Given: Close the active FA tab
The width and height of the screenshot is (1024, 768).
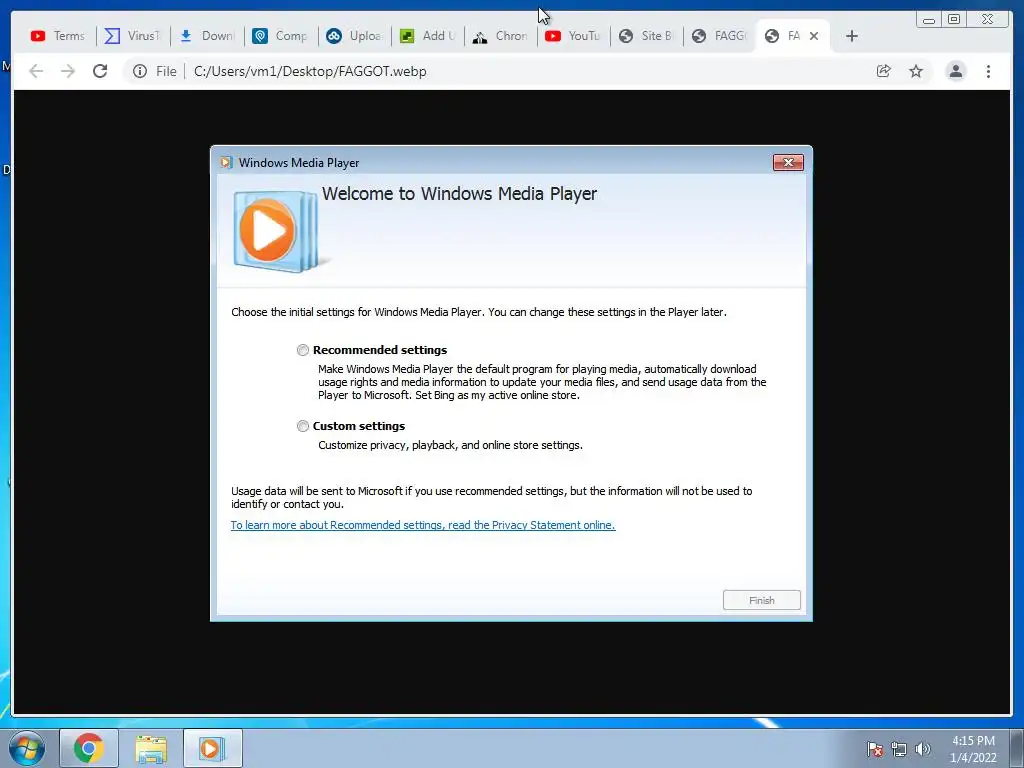Looking at the screenshot, I should tap(814, 36).
